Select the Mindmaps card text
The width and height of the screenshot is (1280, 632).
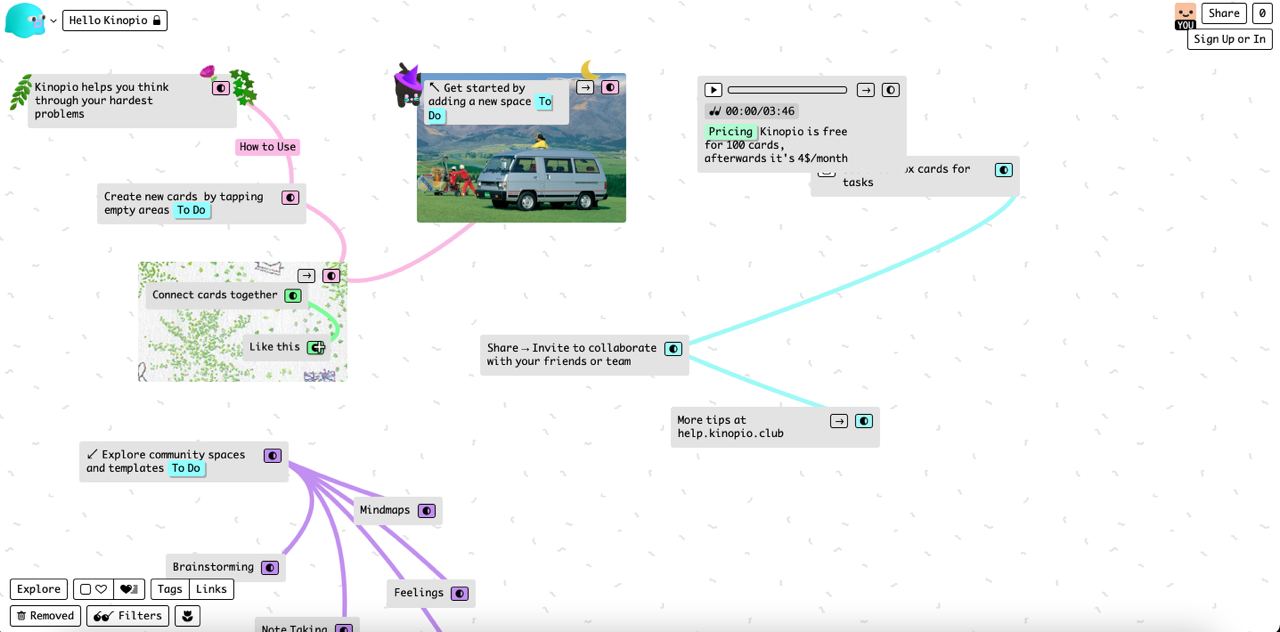pyautogui.click(x=385, y=510)
